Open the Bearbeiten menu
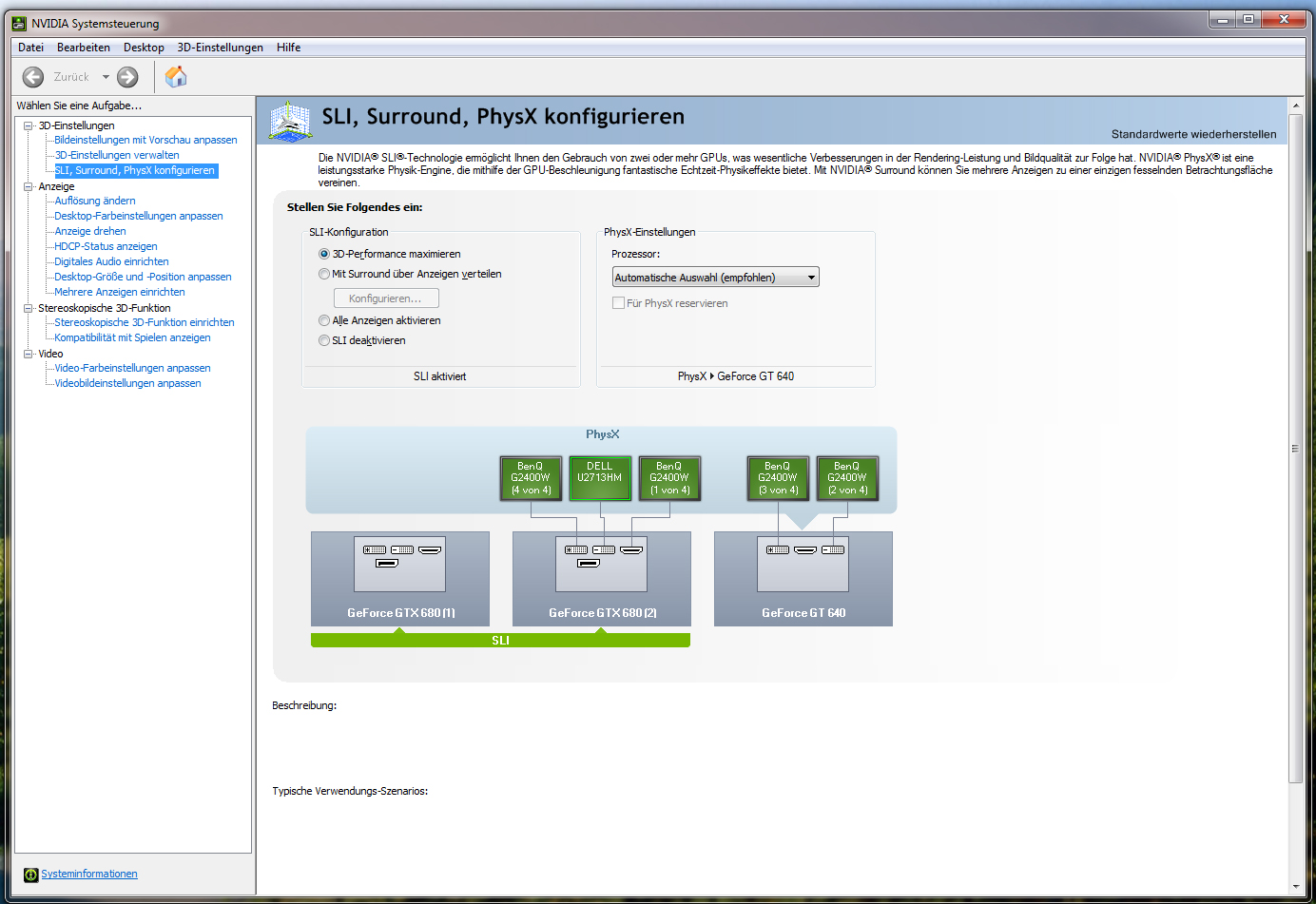The height and width of the screenshot is (904, 1316). pyautogui.click(x=84, y=48)
